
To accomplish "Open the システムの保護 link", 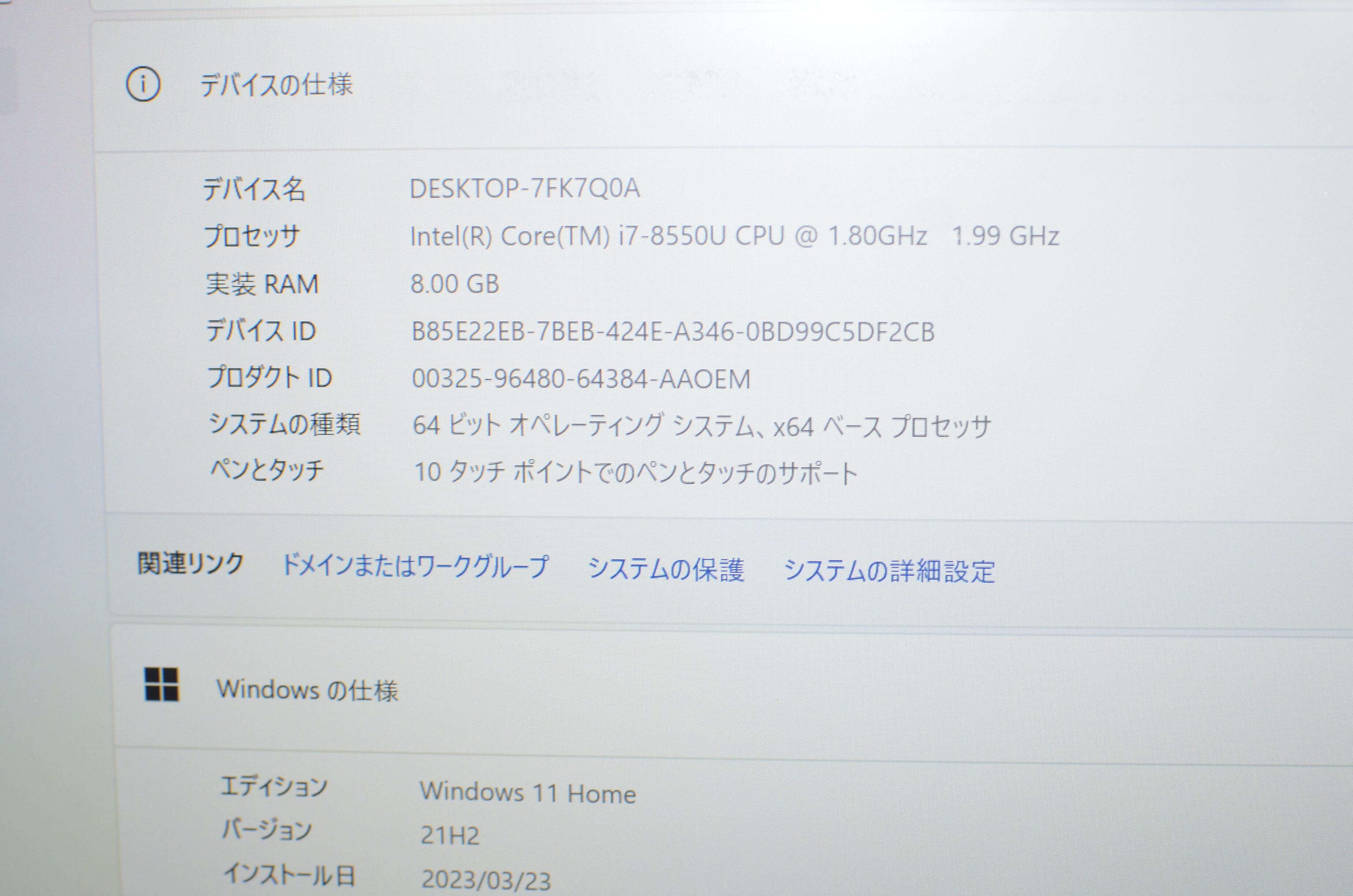I will point(666,569).
